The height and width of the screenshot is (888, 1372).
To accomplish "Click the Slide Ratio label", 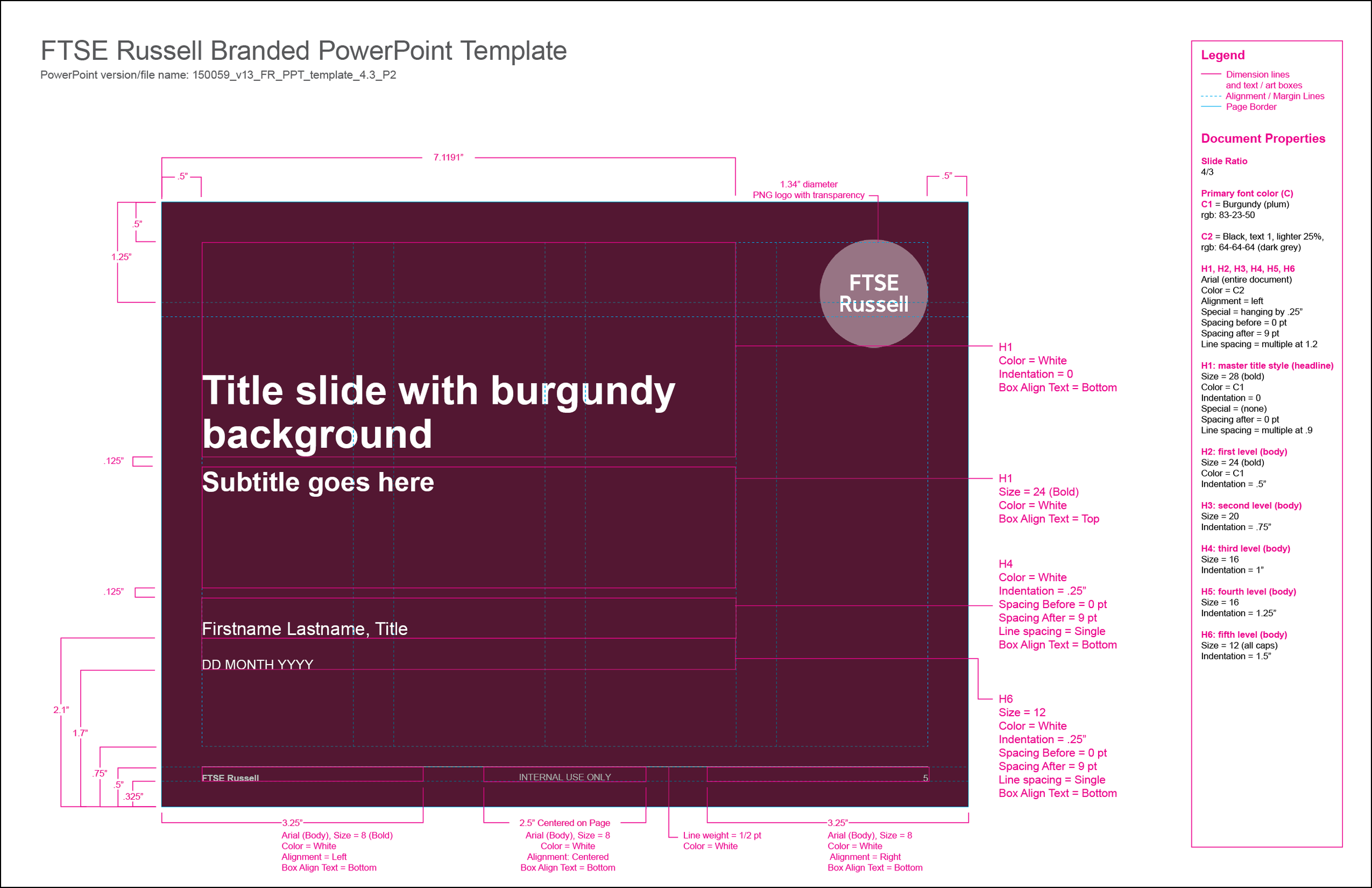I will click(1223, 161).
